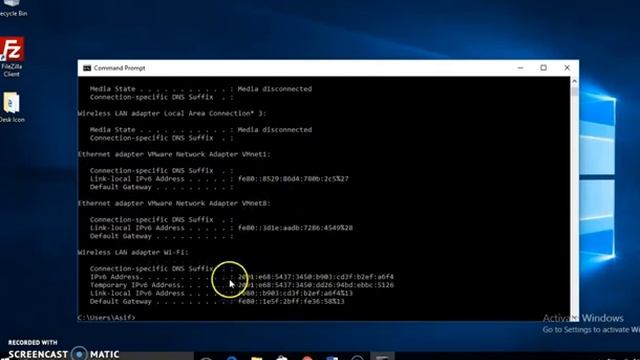The width and height of the screenshot is (640, 360).
Task: Click the Wi-Fi IPv6 address ending a6f4
Action: coord(316,277)
